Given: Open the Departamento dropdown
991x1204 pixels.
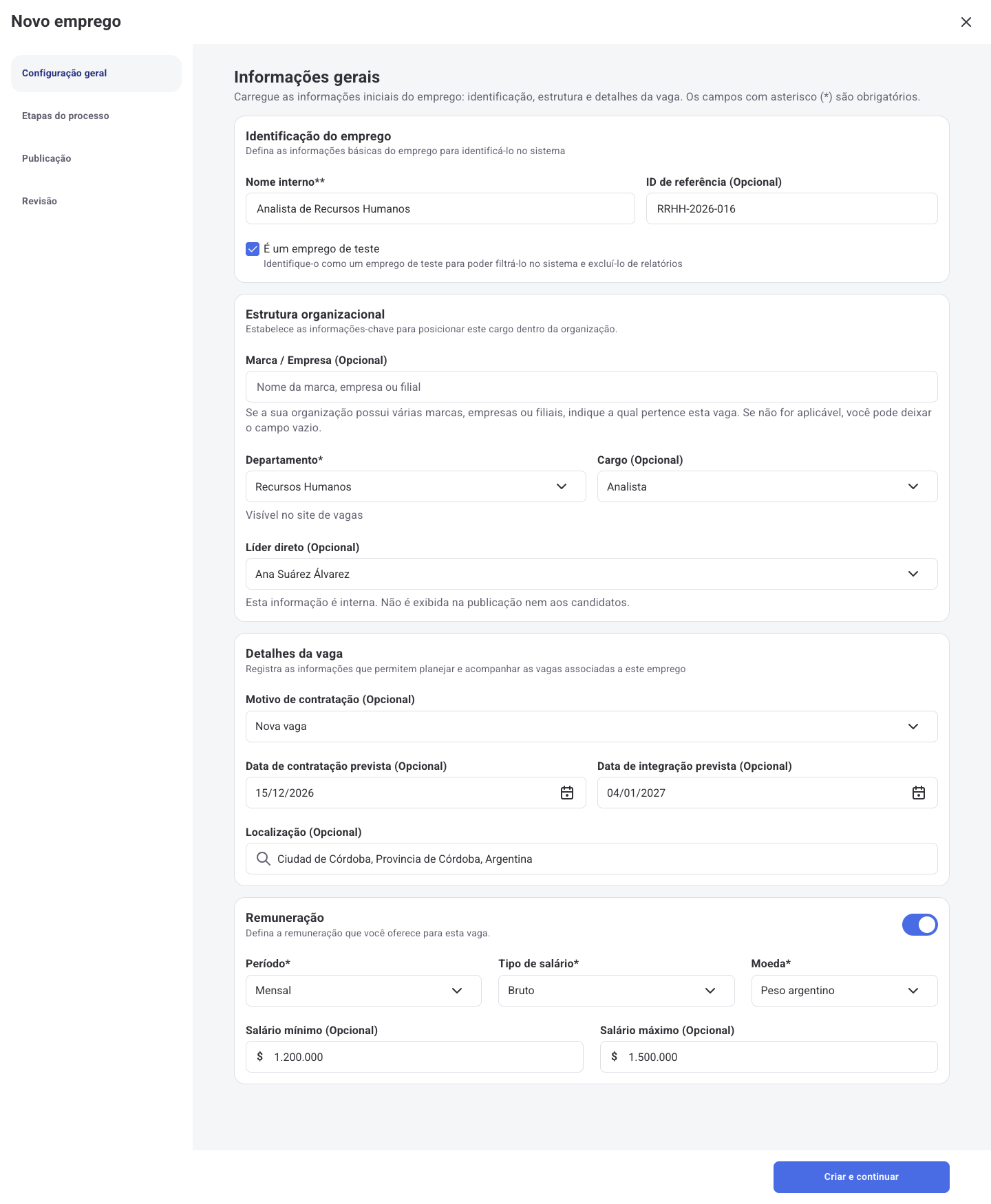Looking at the screenshot, I should (x=416, y=486).
